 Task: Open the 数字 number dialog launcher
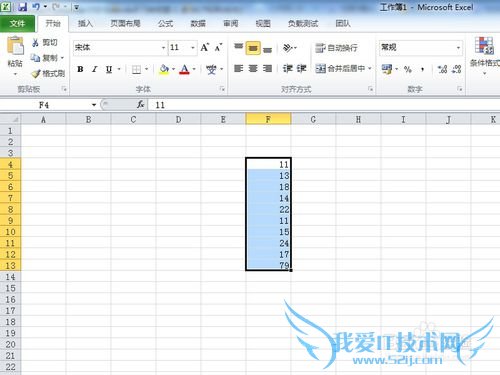[x=460, y=89]
